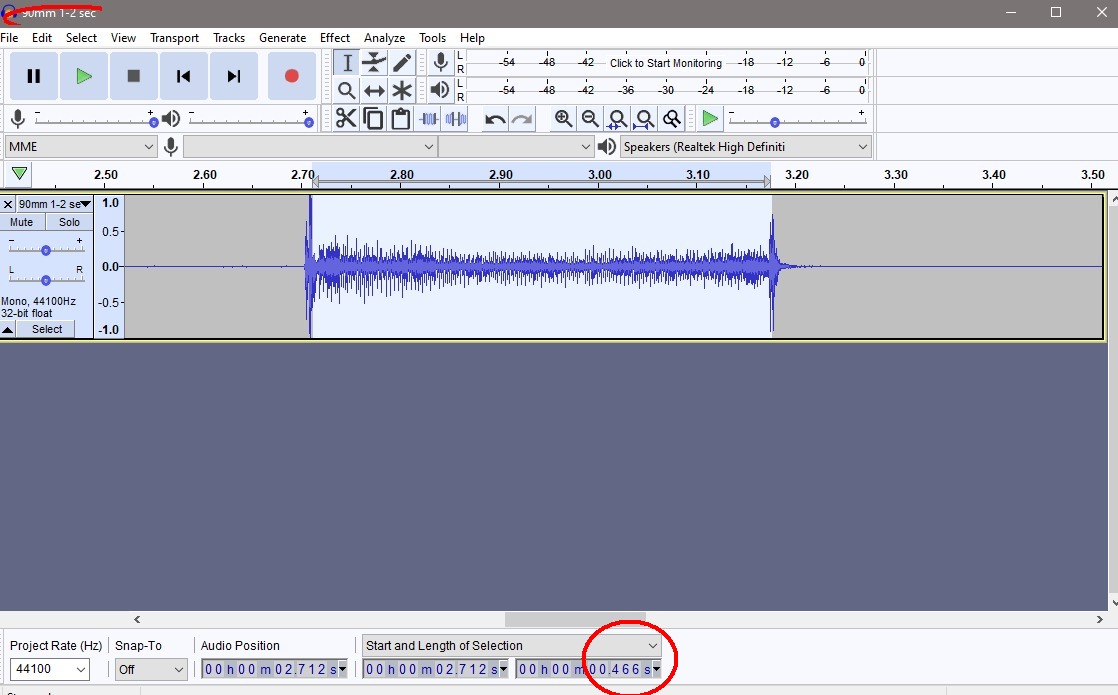Select the Multi-Tool asterisk icon
This screenshot has height=695, width=1118.
click(401, 91)
